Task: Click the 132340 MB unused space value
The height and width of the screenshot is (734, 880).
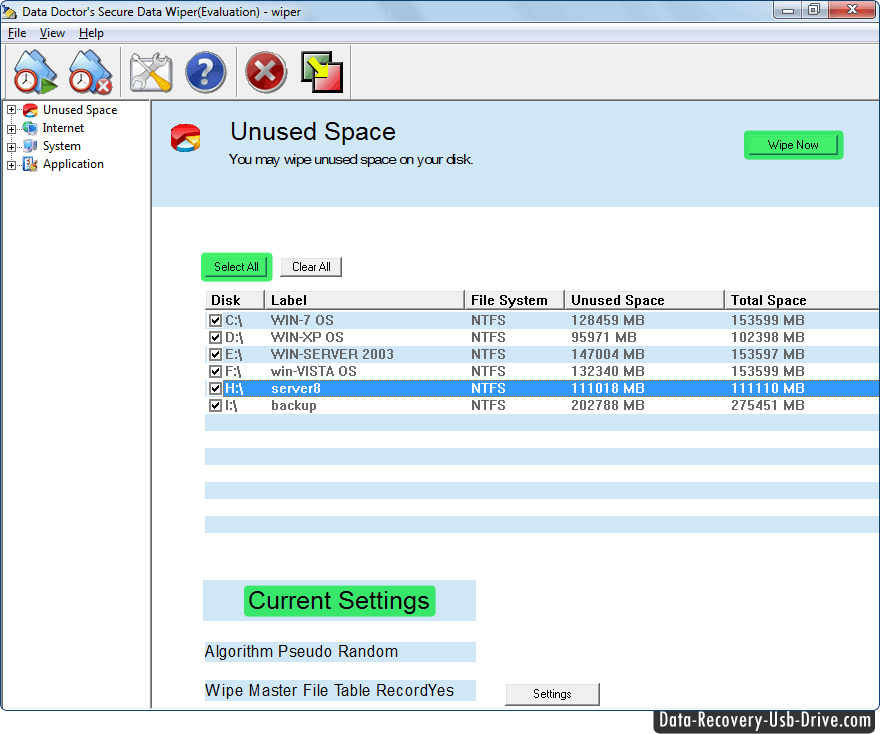Action: click(608, 371)
